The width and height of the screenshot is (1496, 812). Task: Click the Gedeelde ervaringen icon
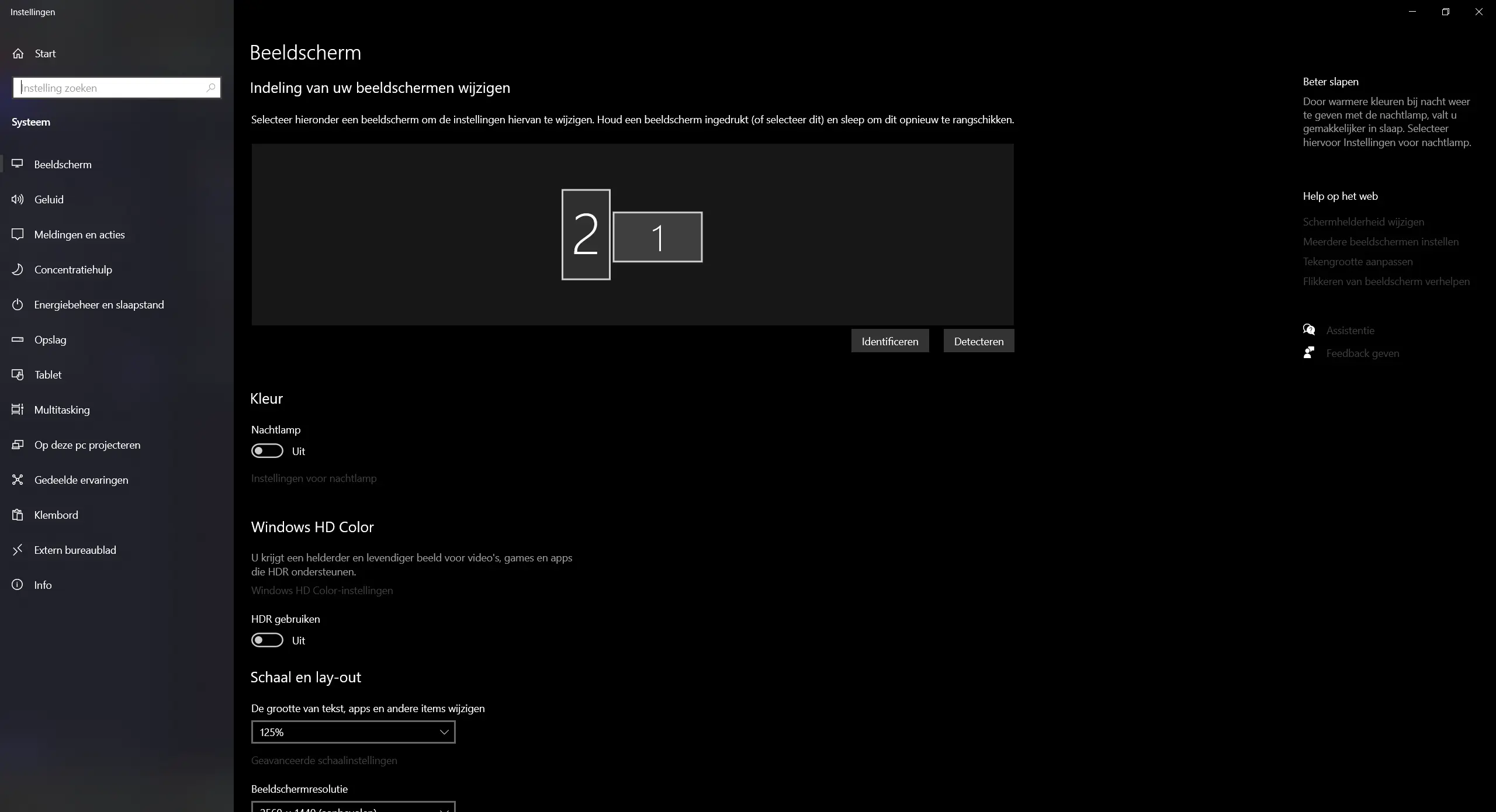click(18, 480)
